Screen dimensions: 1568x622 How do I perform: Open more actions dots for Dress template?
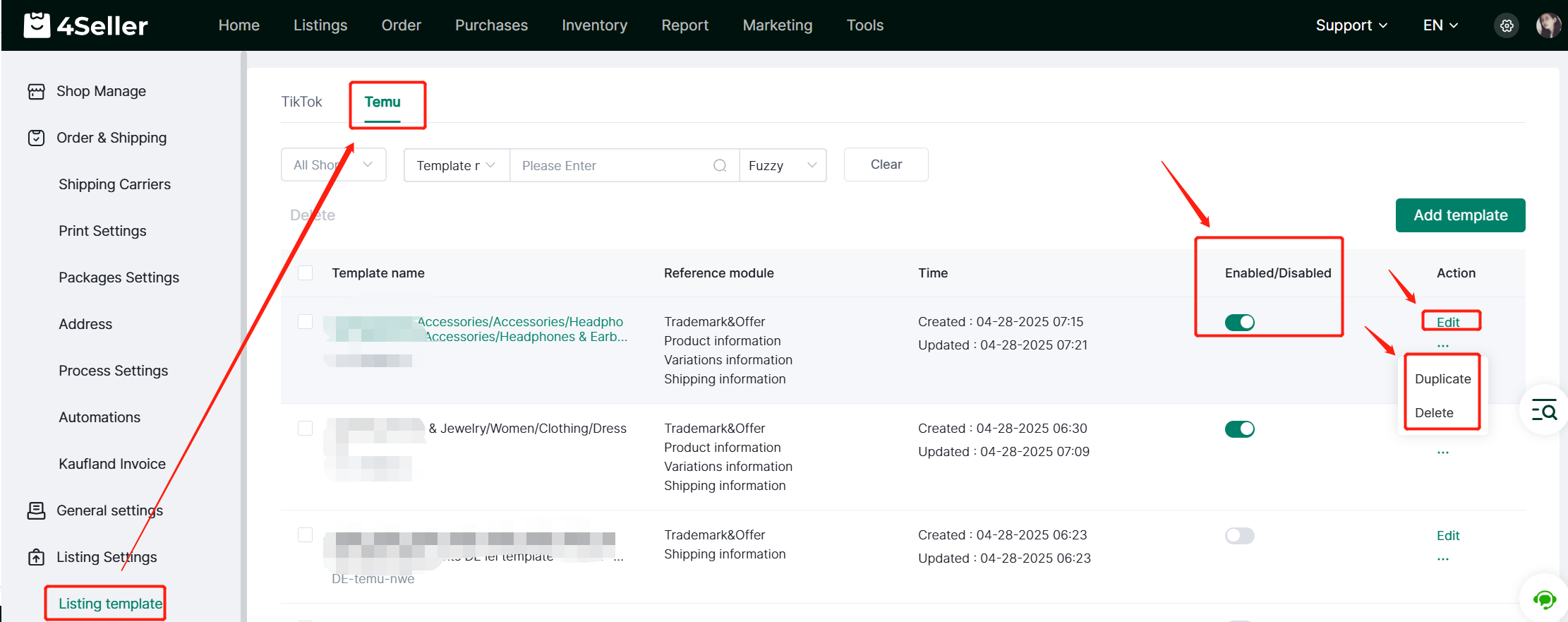coord(1442,453)
